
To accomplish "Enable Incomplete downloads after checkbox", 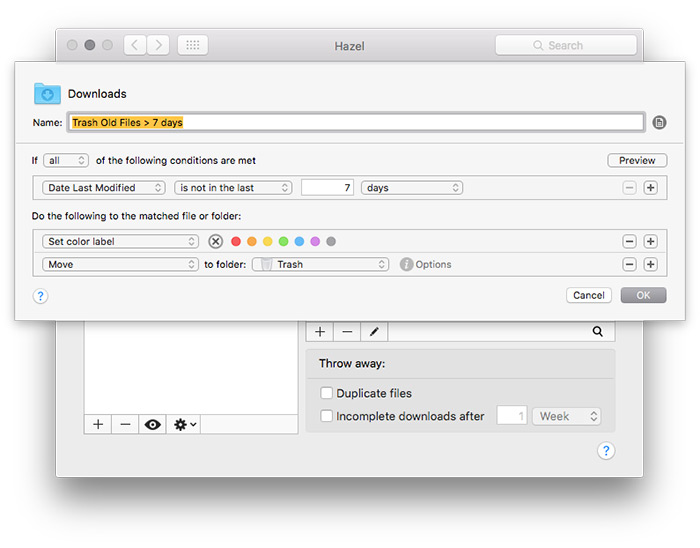I will tap(326, 416).
